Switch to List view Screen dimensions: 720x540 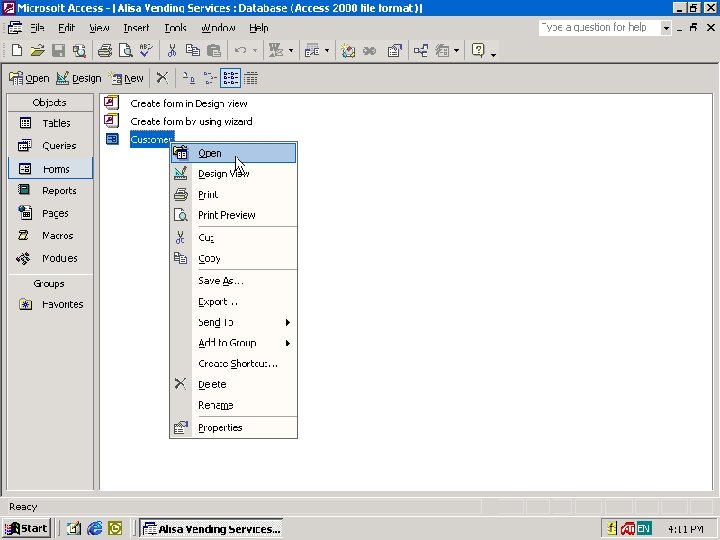(230, 78)
